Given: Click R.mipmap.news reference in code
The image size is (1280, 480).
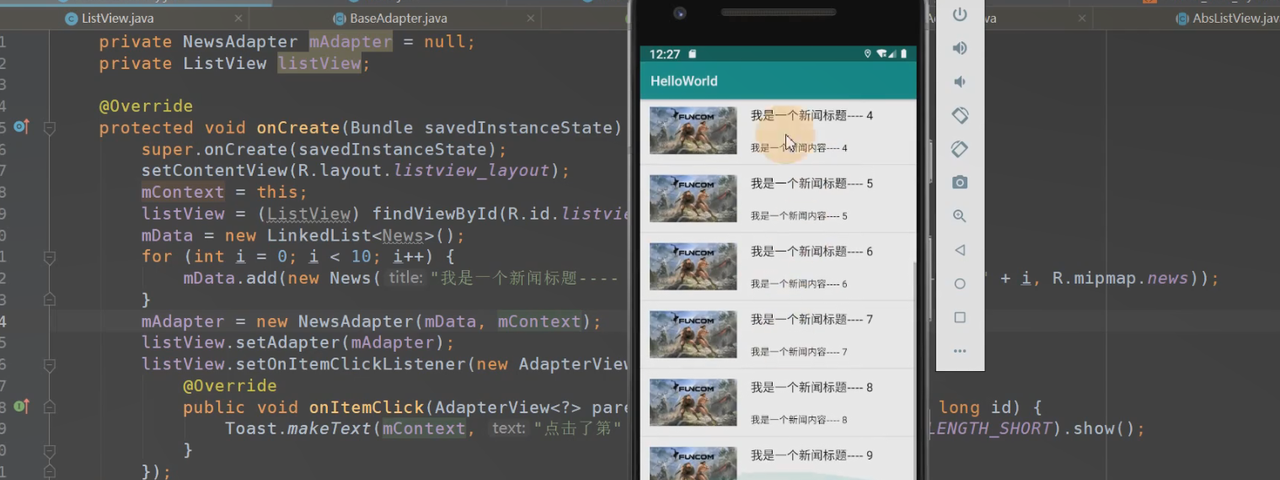Looking at the screenshot, I should coord(1121,279).
